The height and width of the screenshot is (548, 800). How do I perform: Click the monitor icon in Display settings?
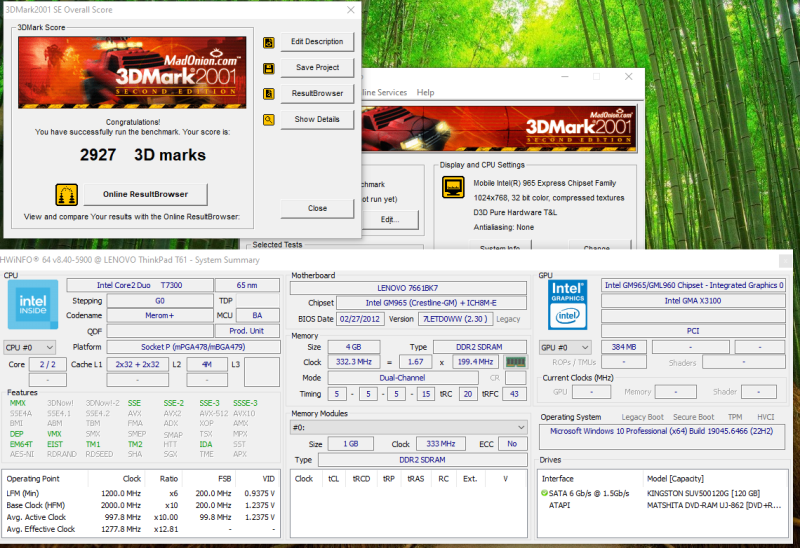click(453, 187)
